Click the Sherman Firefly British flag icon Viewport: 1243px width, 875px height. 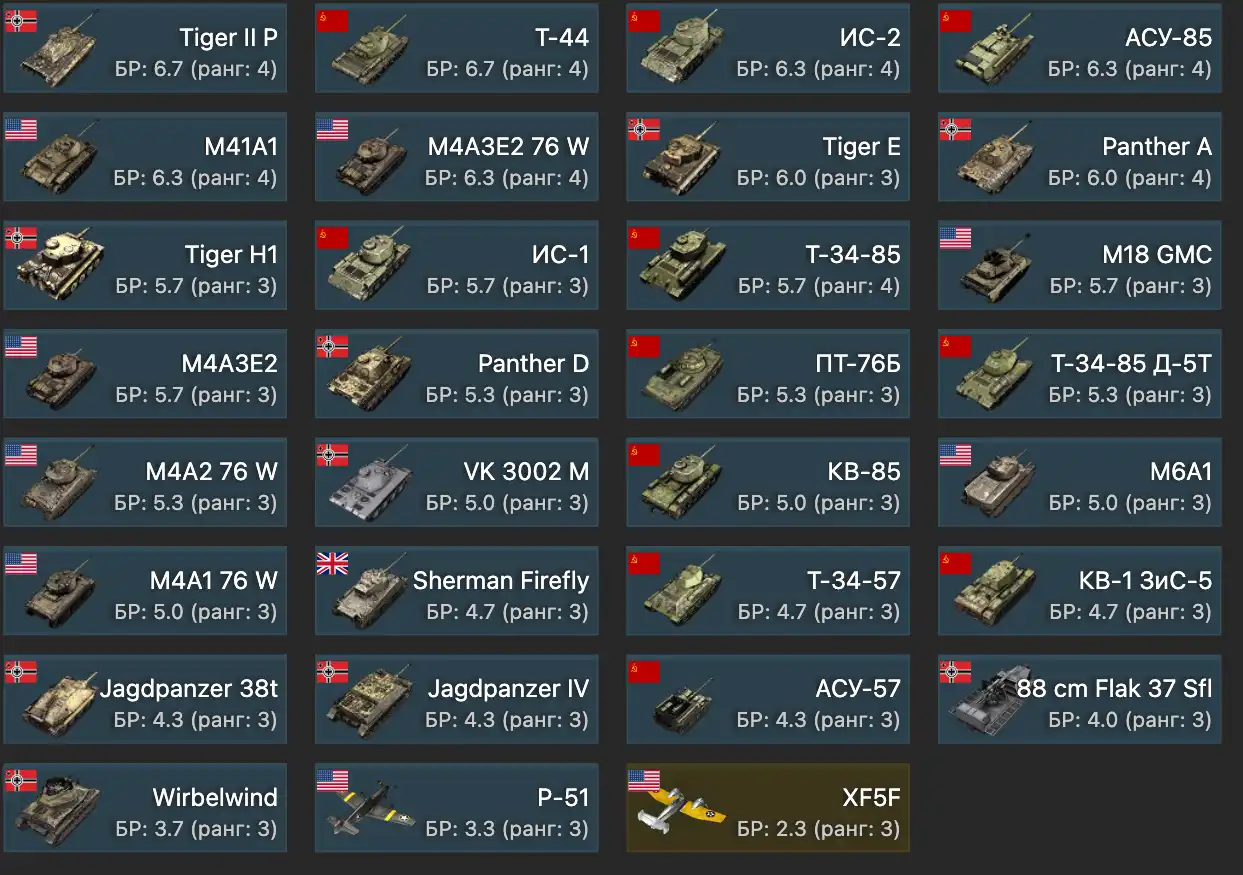[x=332, y=563]
